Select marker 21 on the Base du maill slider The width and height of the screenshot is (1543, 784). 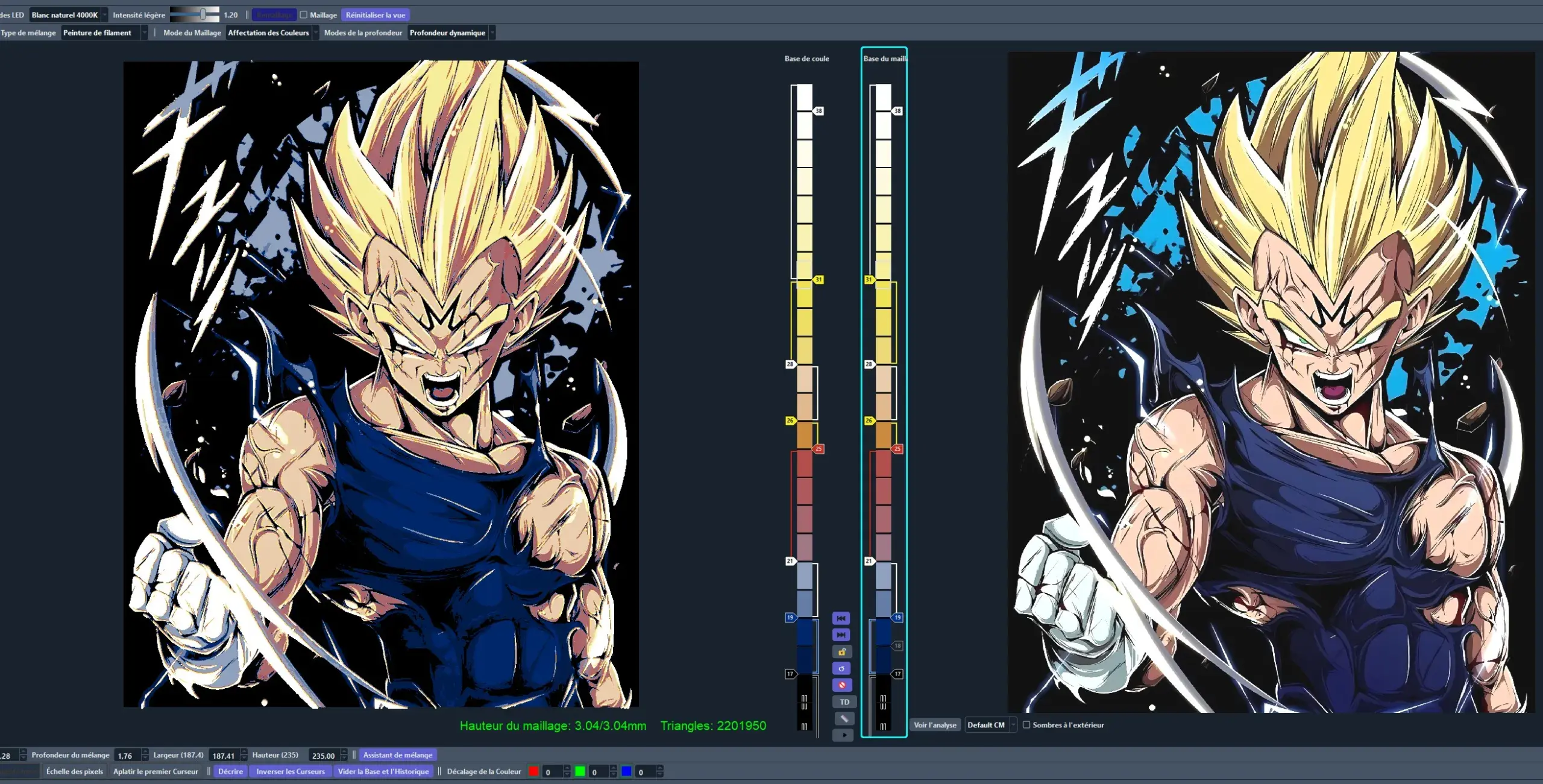point(869,561)
